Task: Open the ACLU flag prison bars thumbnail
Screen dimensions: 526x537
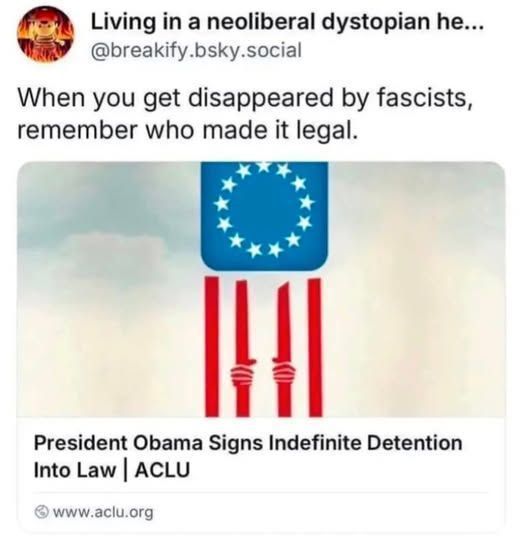Action: [x=261, y=289]
